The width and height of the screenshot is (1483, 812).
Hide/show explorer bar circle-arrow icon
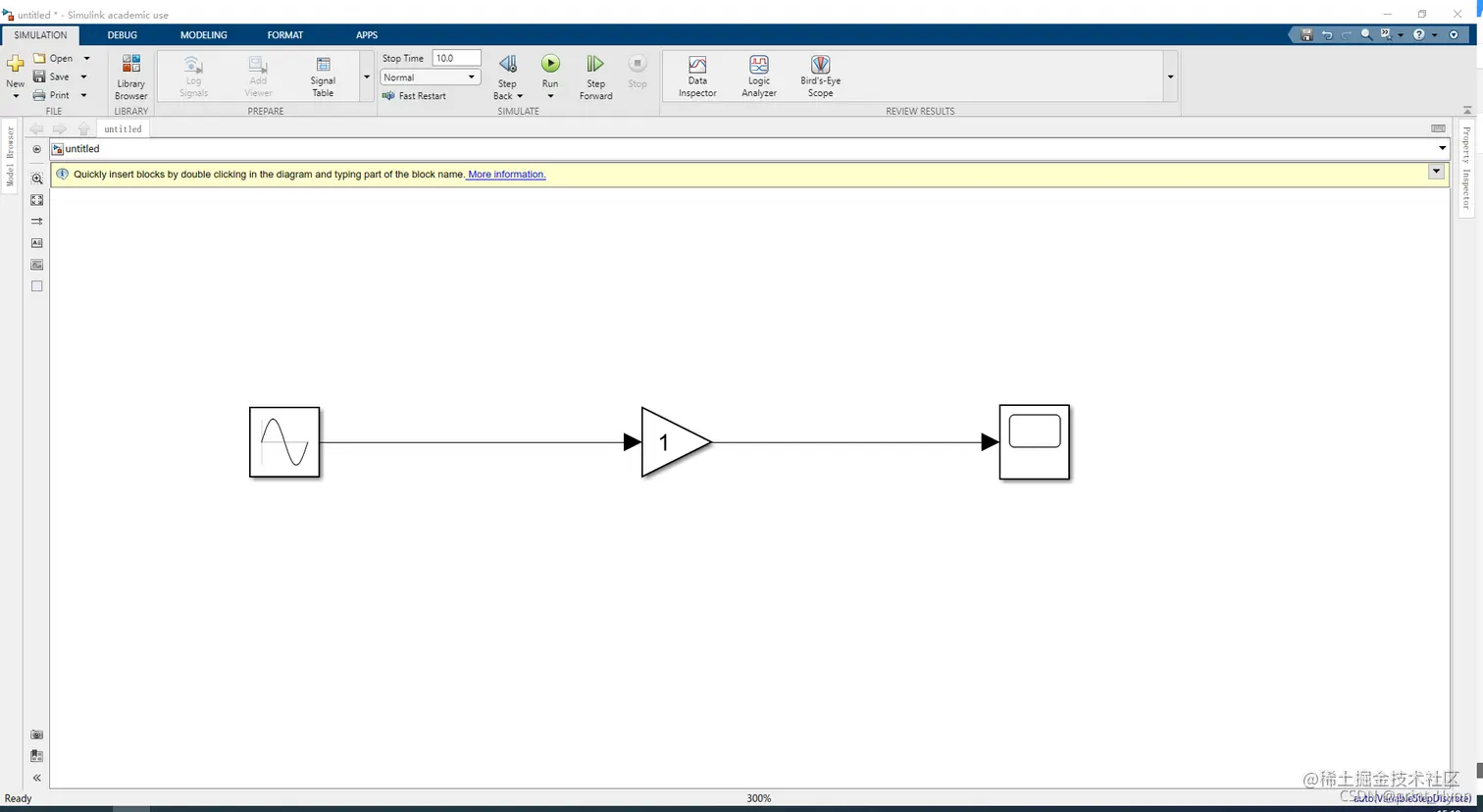(x=37, y=149)
